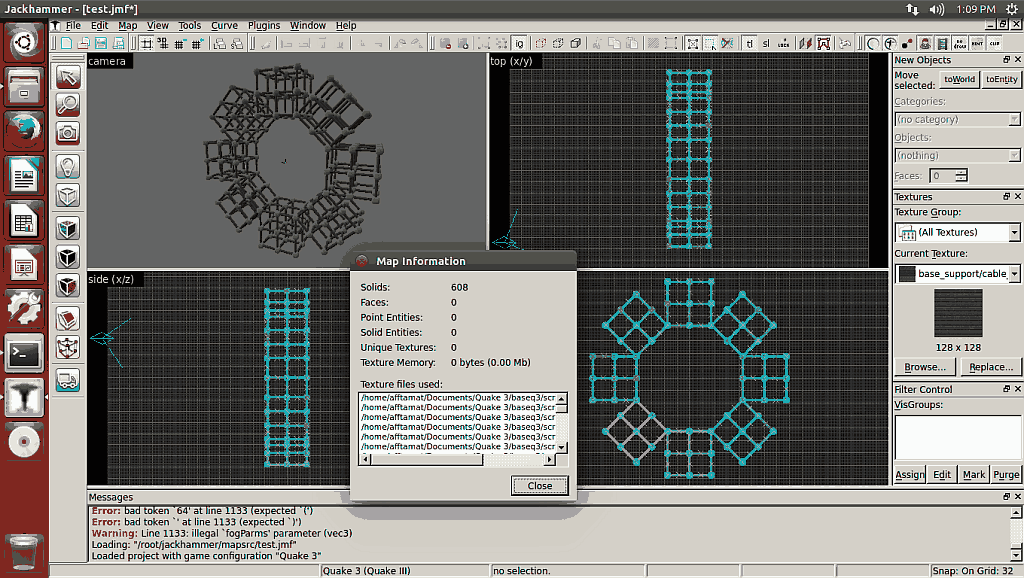Choose the Camera tool
This screenshot has width=1024, height=578.
click(x=67, y=132)
